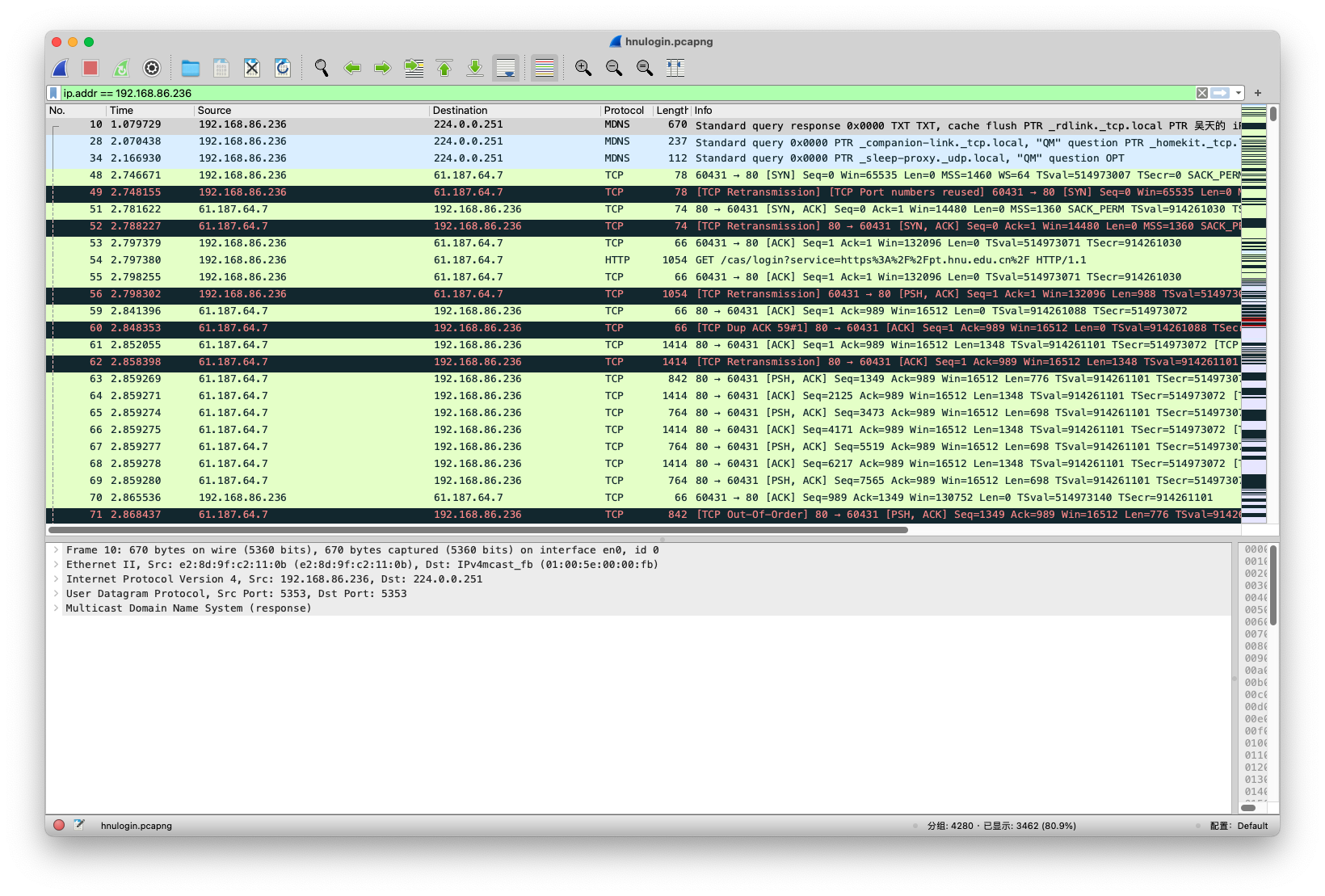Toggle auto-scroll during live capture
The image size is (1325, 896).
[506, 68]
